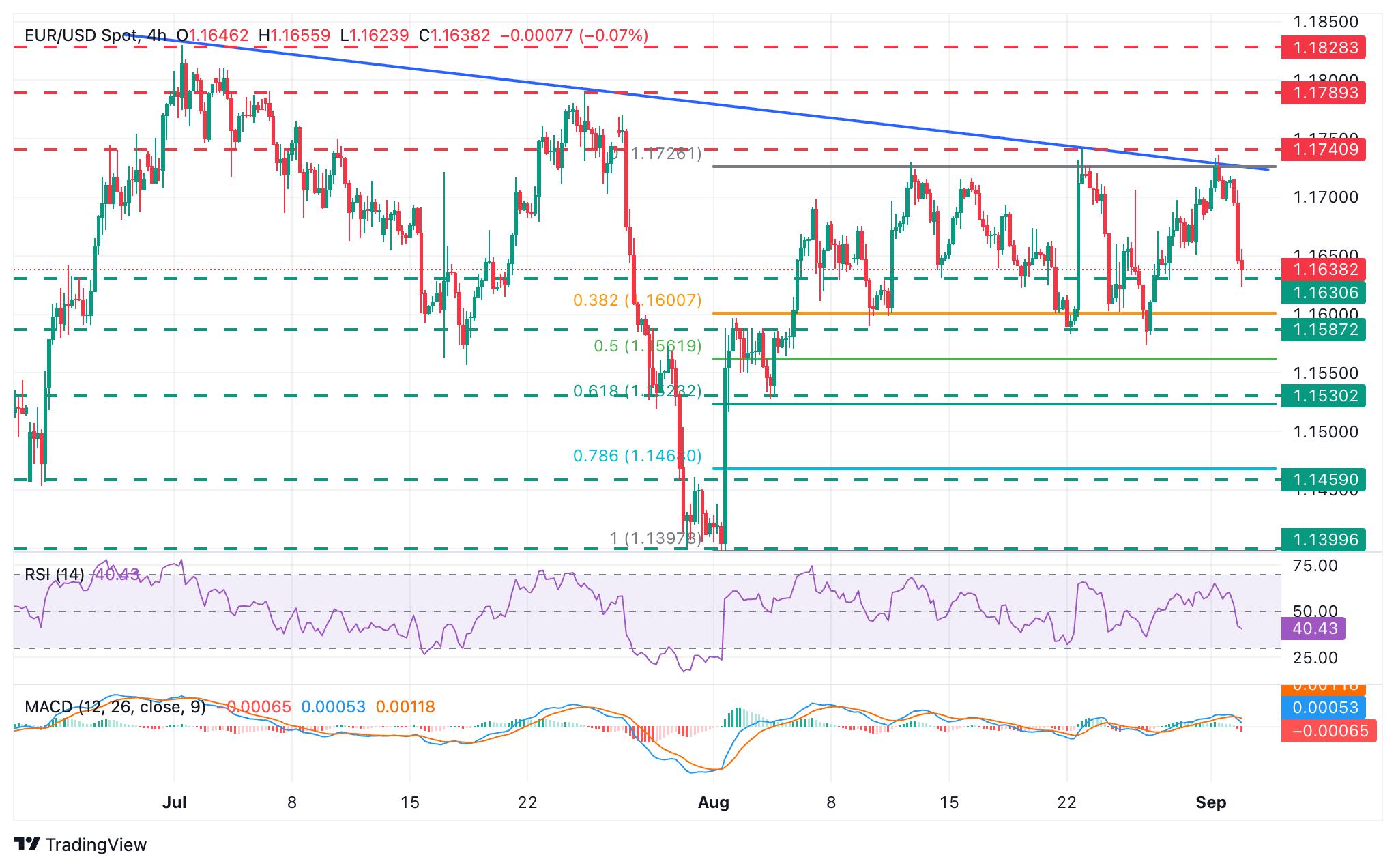Click the MACD (12, 26, close, 9) title
This screenshot has width=1396, height=868.
115,707
